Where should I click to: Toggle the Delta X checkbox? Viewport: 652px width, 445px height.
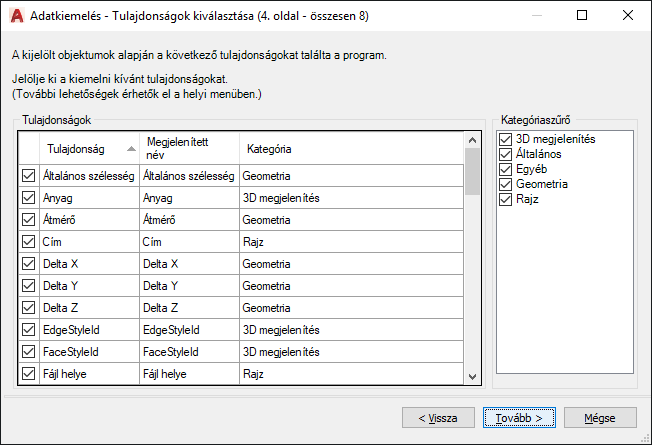click(28, 264)
